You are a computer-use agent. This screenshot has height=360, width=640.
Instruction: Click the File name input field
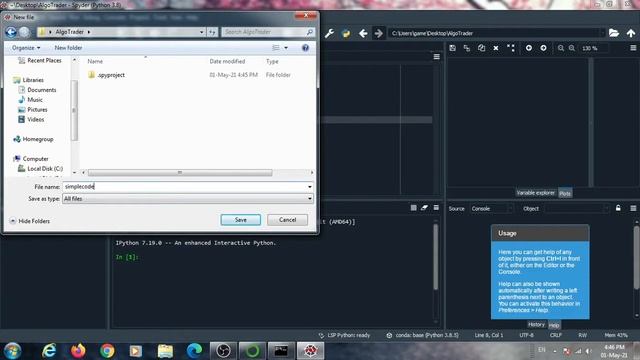[185, 187]
